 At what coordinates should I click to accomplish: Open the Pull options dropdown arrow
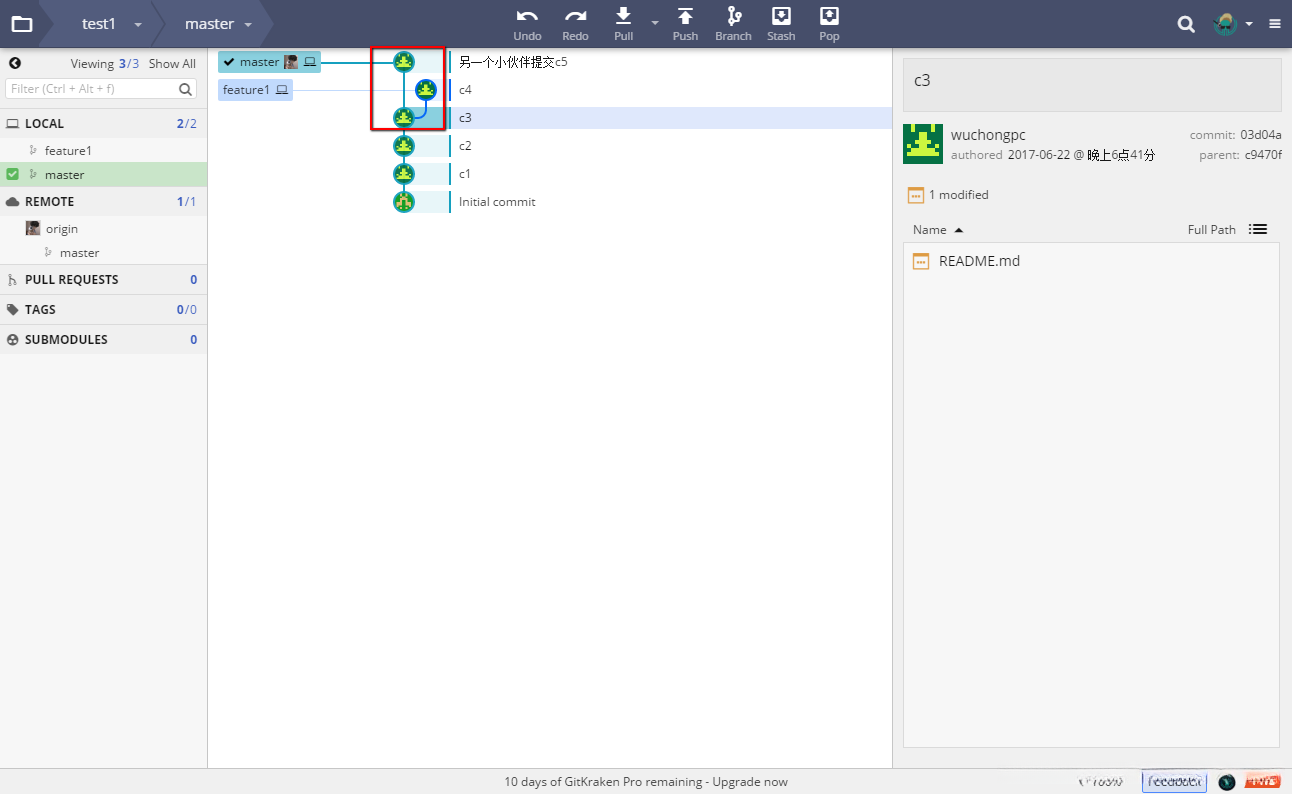pos(655,22)
